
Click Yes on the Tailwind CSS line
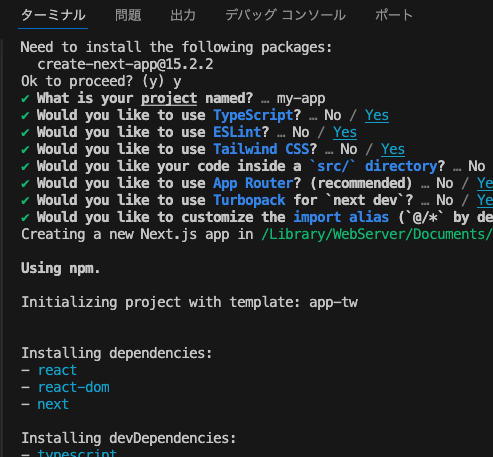[x=393, y=149]
